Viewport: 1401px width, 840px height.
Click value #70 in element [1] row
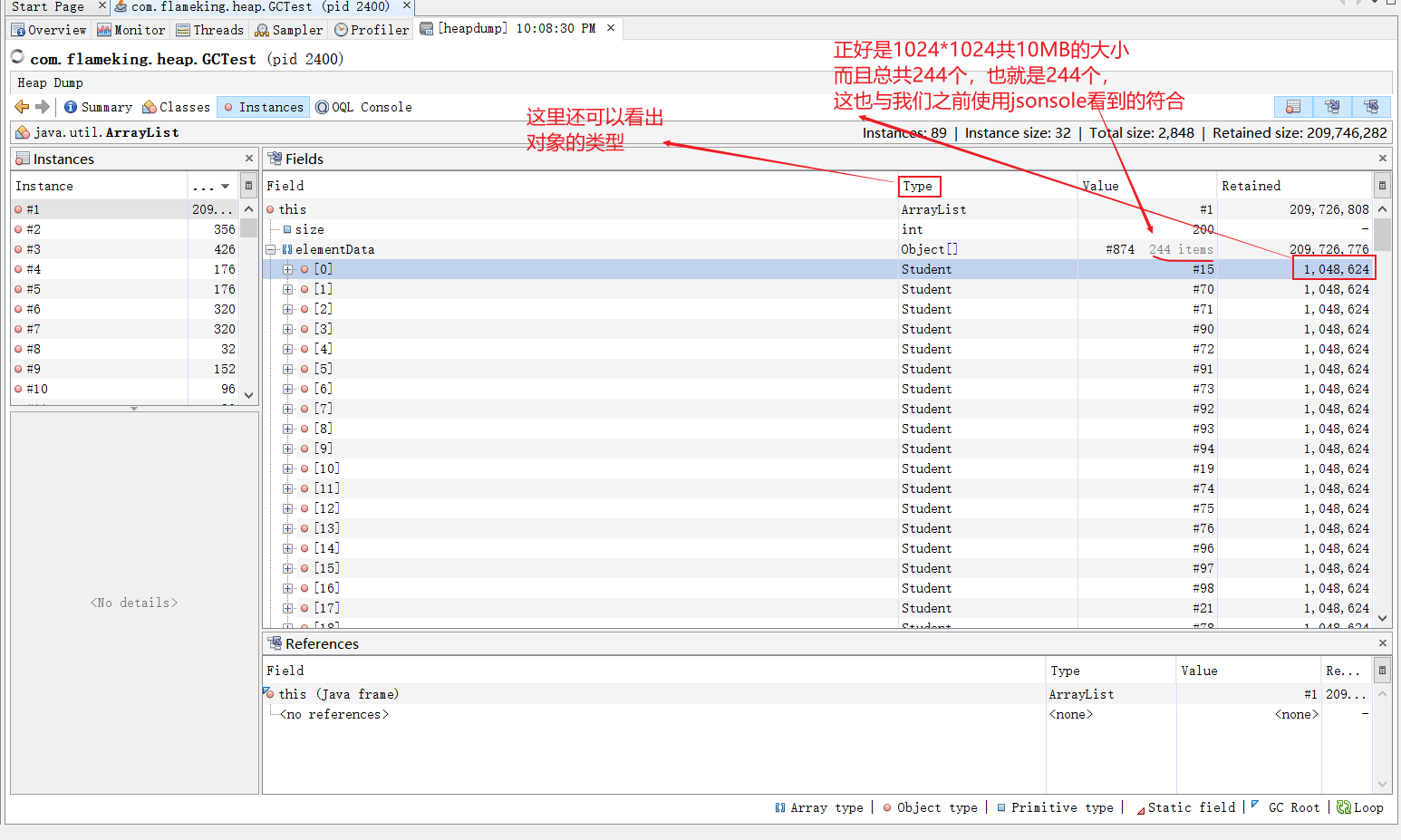[1203, 289]
